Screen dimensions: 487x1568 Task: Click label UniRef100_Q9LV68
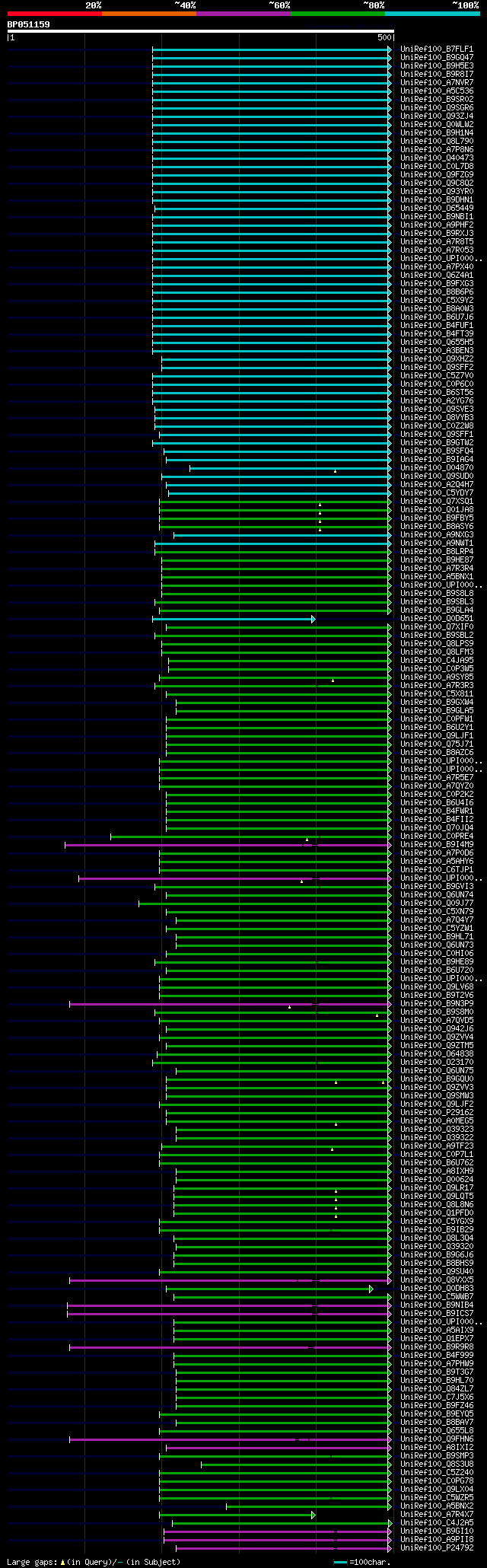[x=437, y=987]
